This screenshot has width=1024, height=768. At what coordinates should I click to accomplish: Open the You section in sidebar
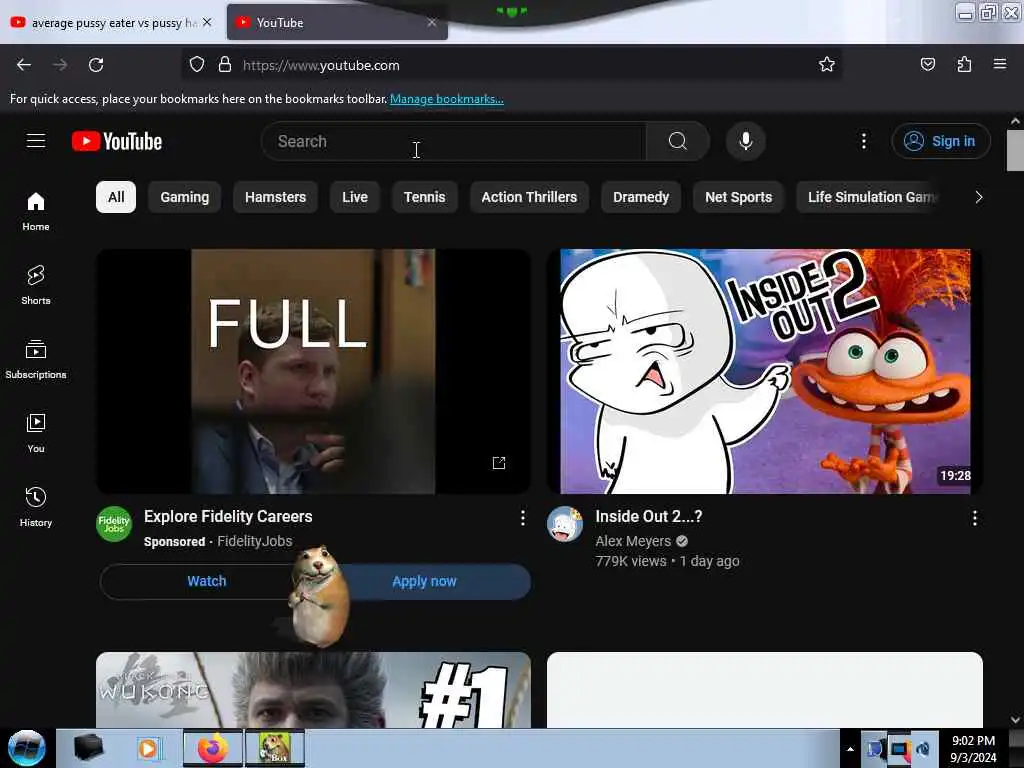click(x=36, y=434)
